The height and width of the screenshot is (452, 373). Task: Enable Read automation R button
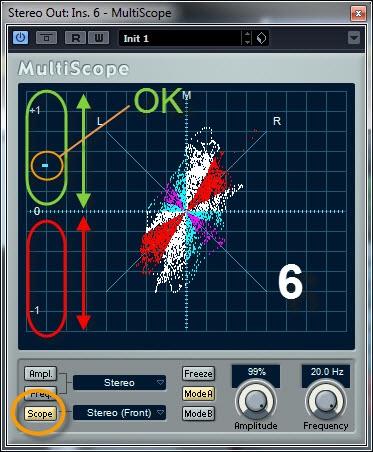click(x=75, y=38)
